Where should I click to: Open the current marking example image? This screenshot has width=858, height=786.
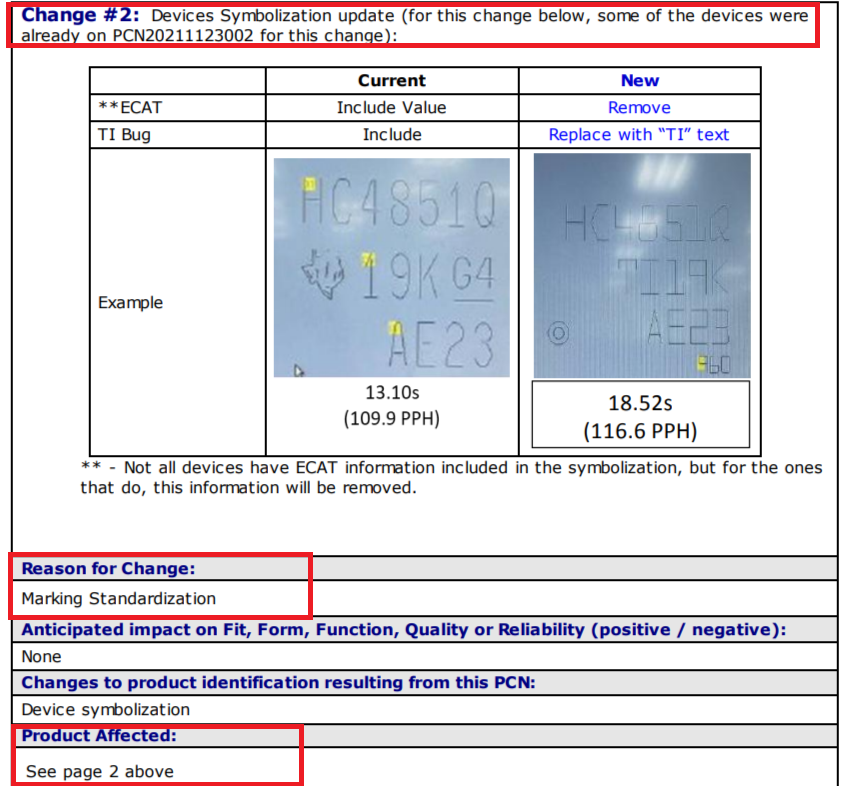[392, 268]
